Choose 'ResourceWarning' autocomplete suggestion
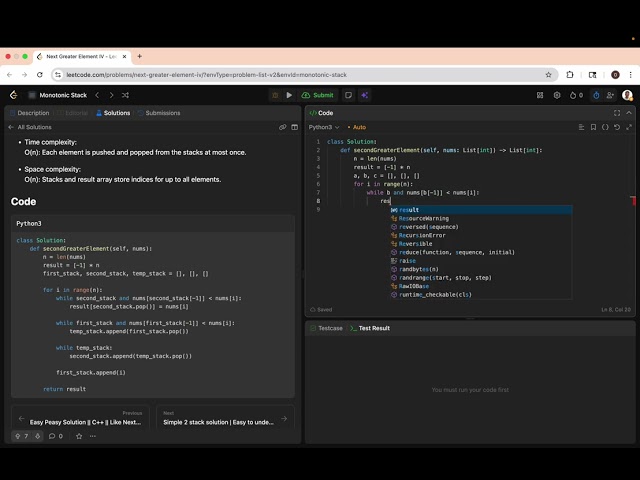The width and height of the screenshot is (640, 480). tap(481, 218)
